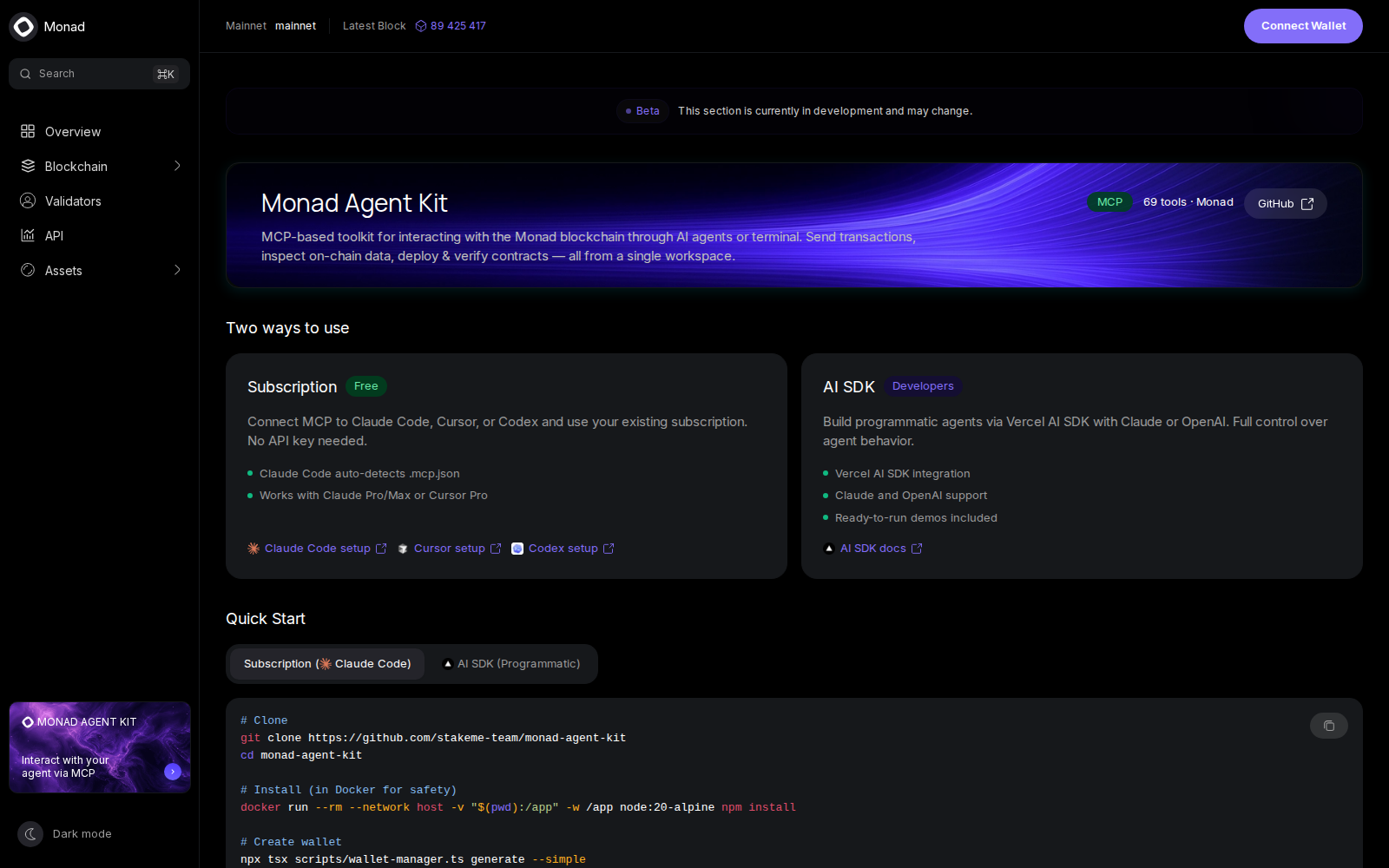
Task: Open Codex setup link
Action: click(x=563, y=549)
